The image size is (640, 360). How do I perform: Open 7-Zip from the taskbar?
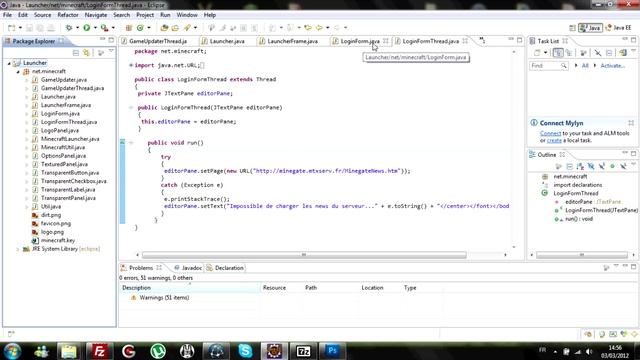303,351
